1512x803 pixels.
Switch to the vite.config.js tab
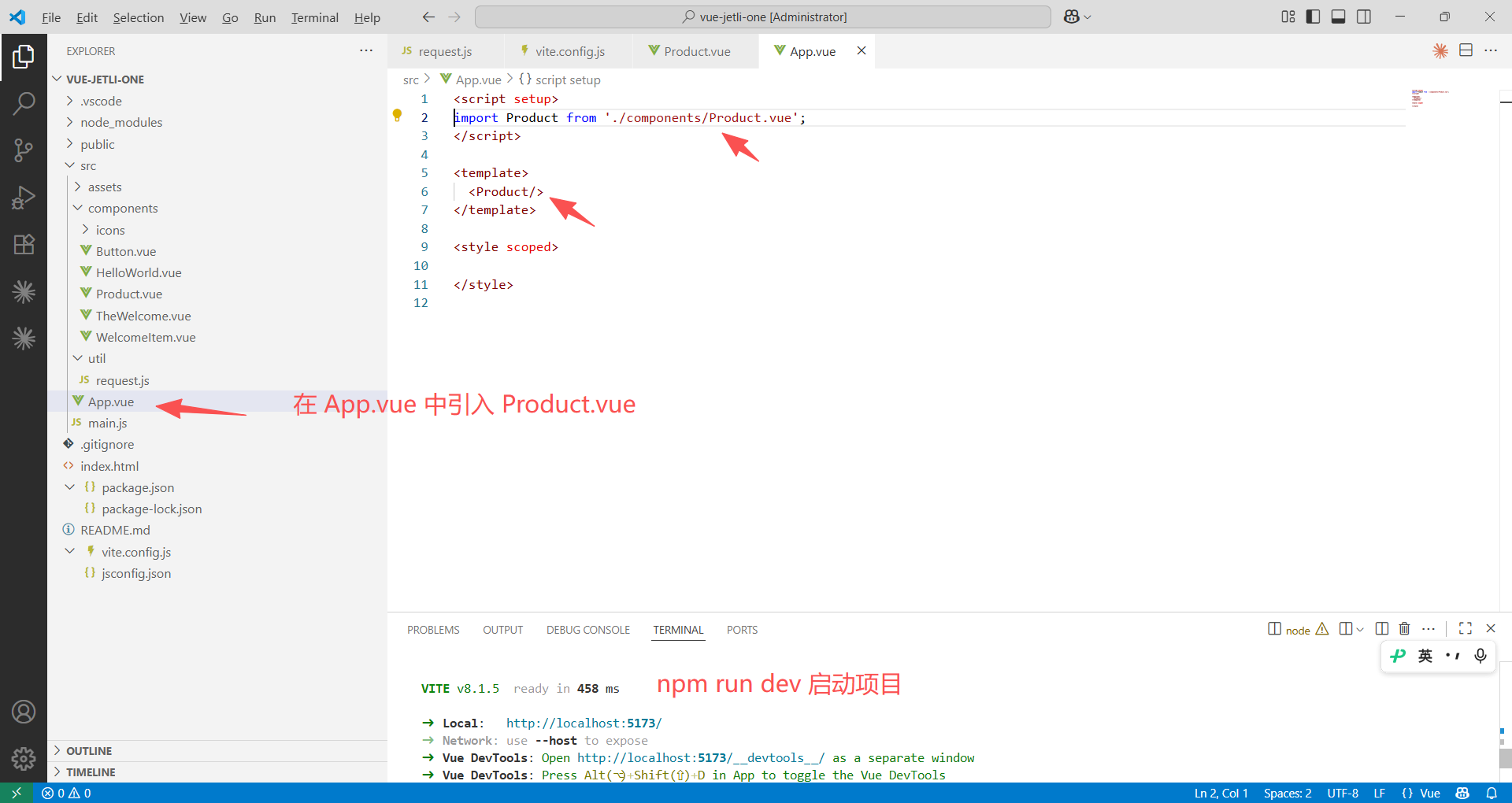(x=569, y=51)
